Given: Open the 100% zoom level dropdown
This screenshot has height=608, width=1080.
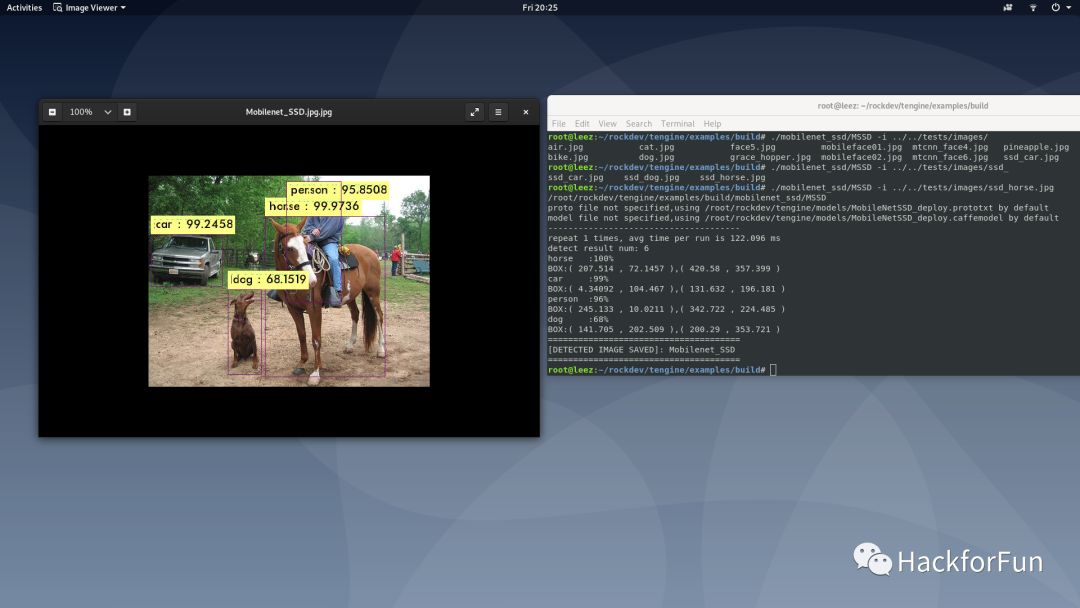Looking at the screenshot, I should [90, 112].
